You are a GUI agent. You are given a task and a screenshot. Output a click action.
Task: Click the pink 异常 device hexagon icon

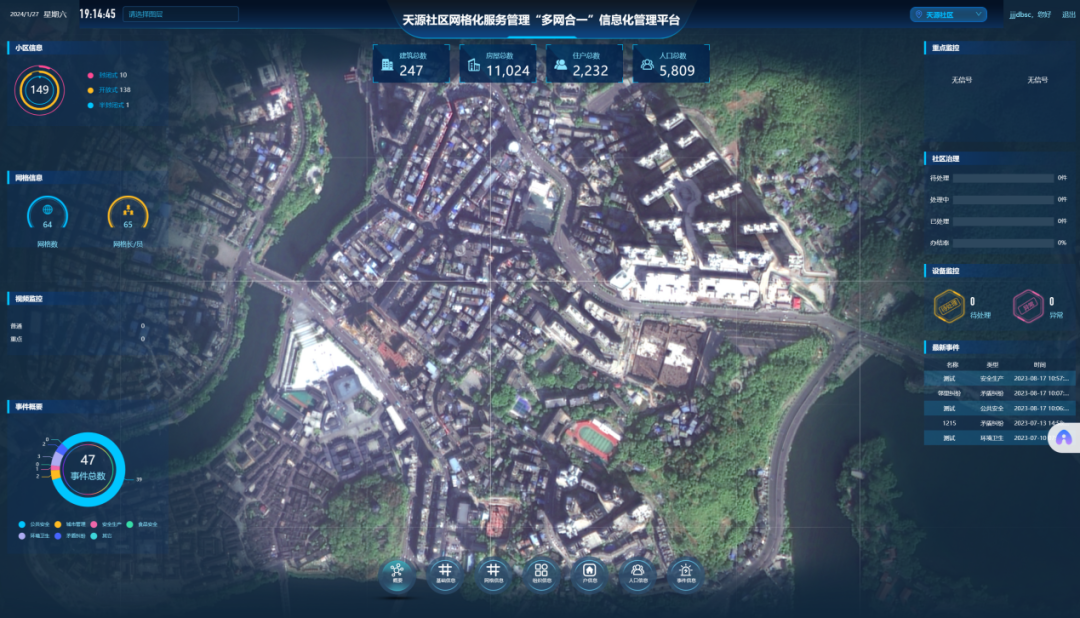pyautogui.click(x=1027, y=307)
